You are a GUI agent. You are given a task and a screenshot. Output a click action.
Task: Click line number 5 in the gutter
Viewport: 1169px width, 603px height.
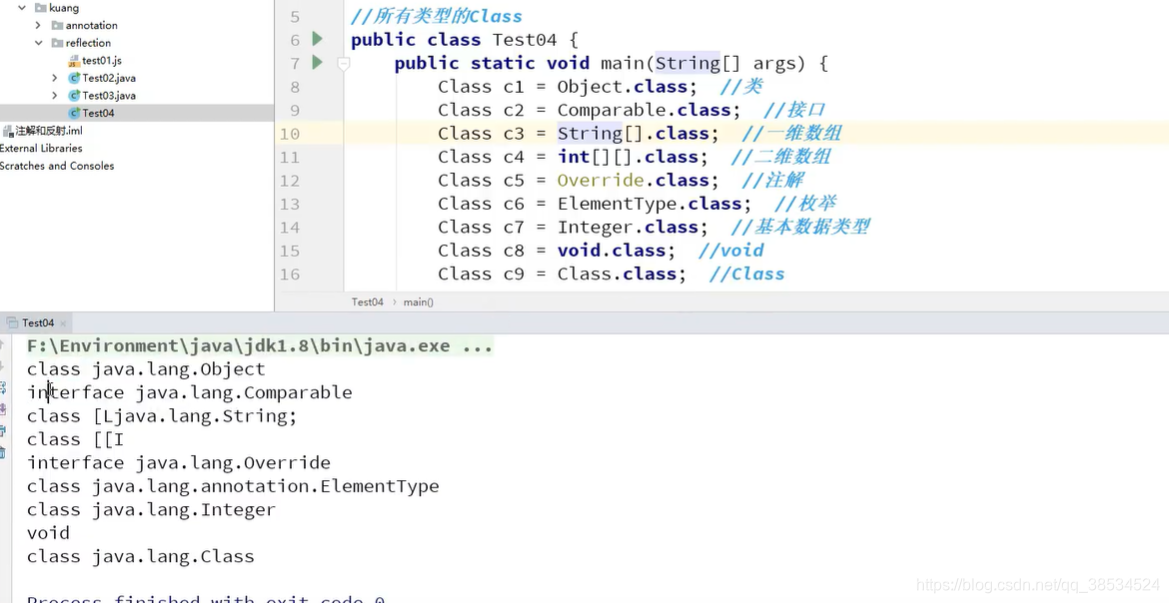tap(295, 17)
